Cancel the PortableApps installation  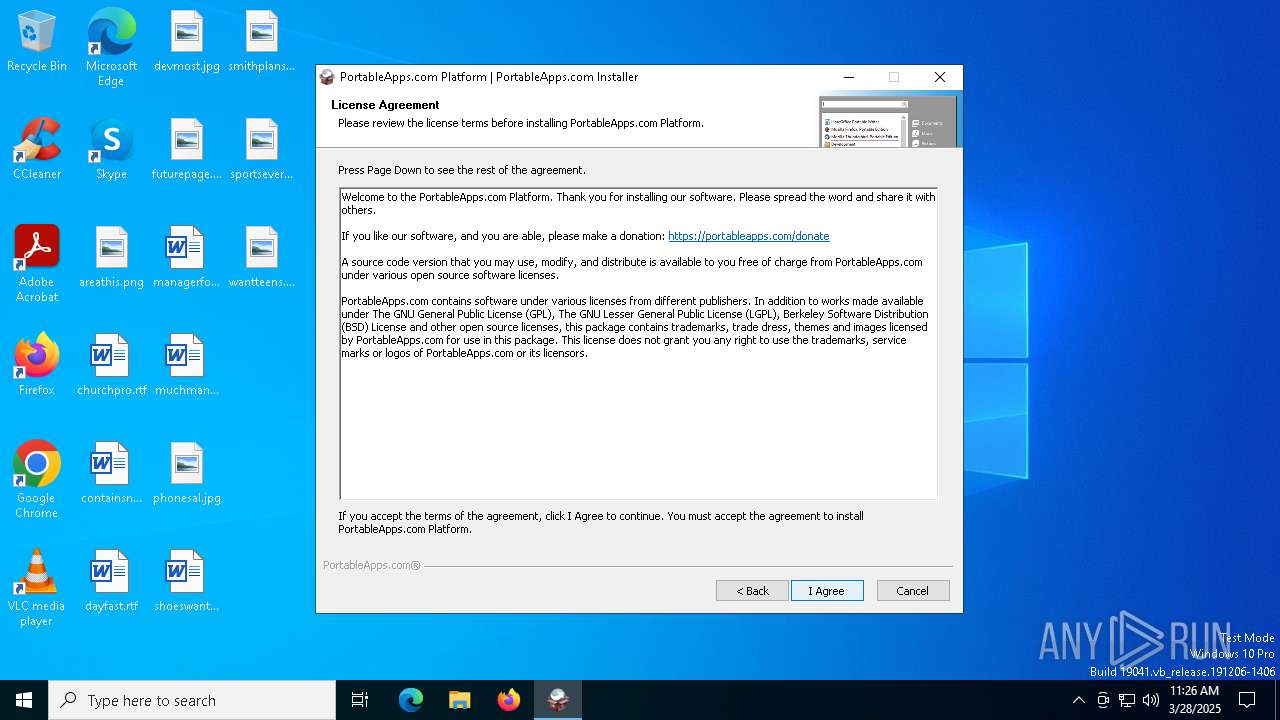(913, 591)
